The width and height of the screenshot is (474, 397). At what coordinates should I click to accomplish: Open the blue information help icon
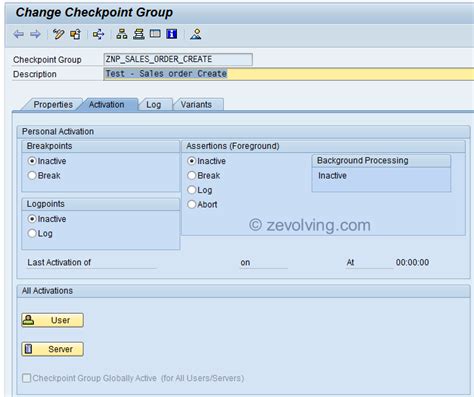(x=172, y=34)
